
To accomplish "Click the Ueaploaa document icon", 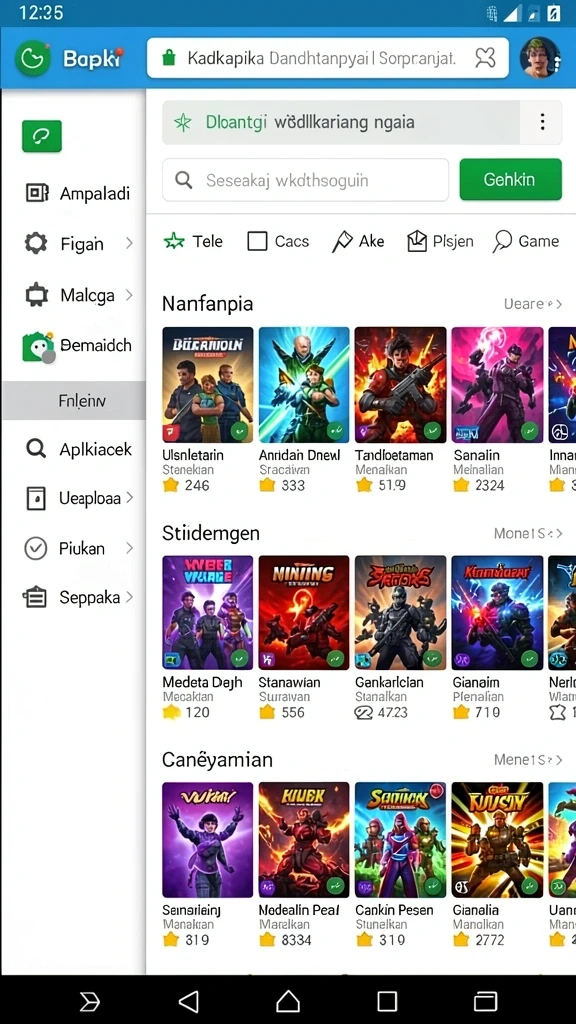I will coord(36,498).
